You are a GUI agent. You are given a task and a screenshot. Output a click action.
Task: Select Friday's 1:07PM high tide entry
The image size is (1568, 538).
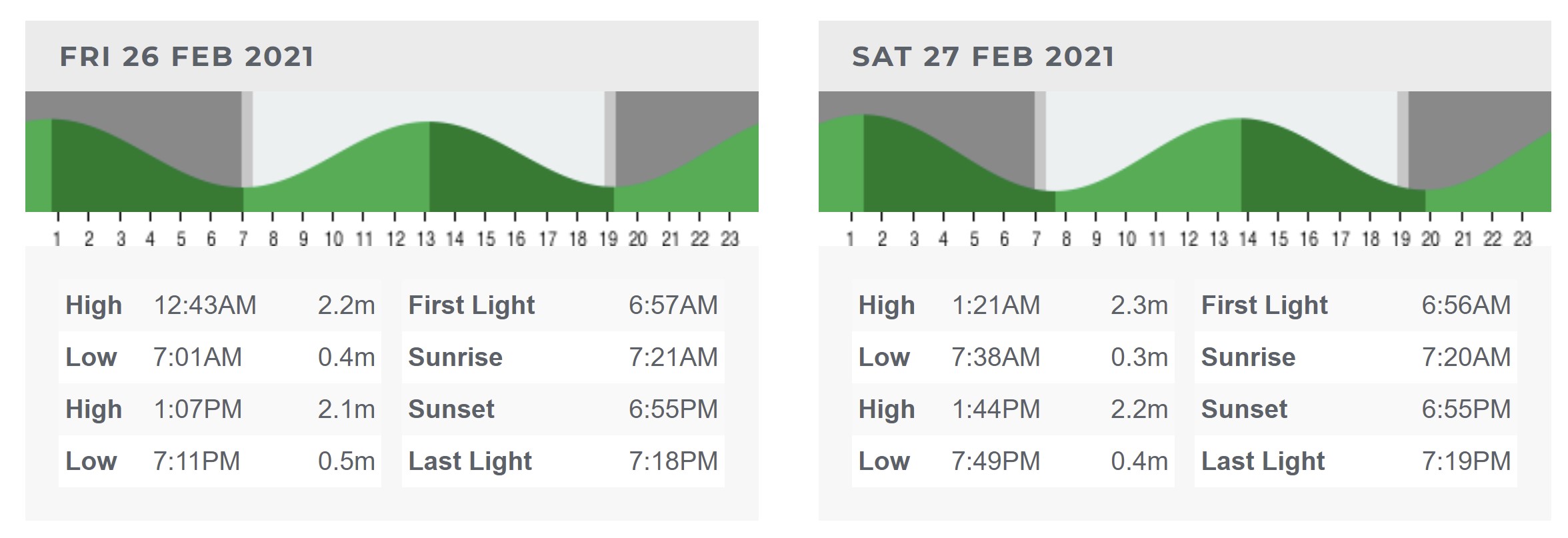[x=220, y=409]
